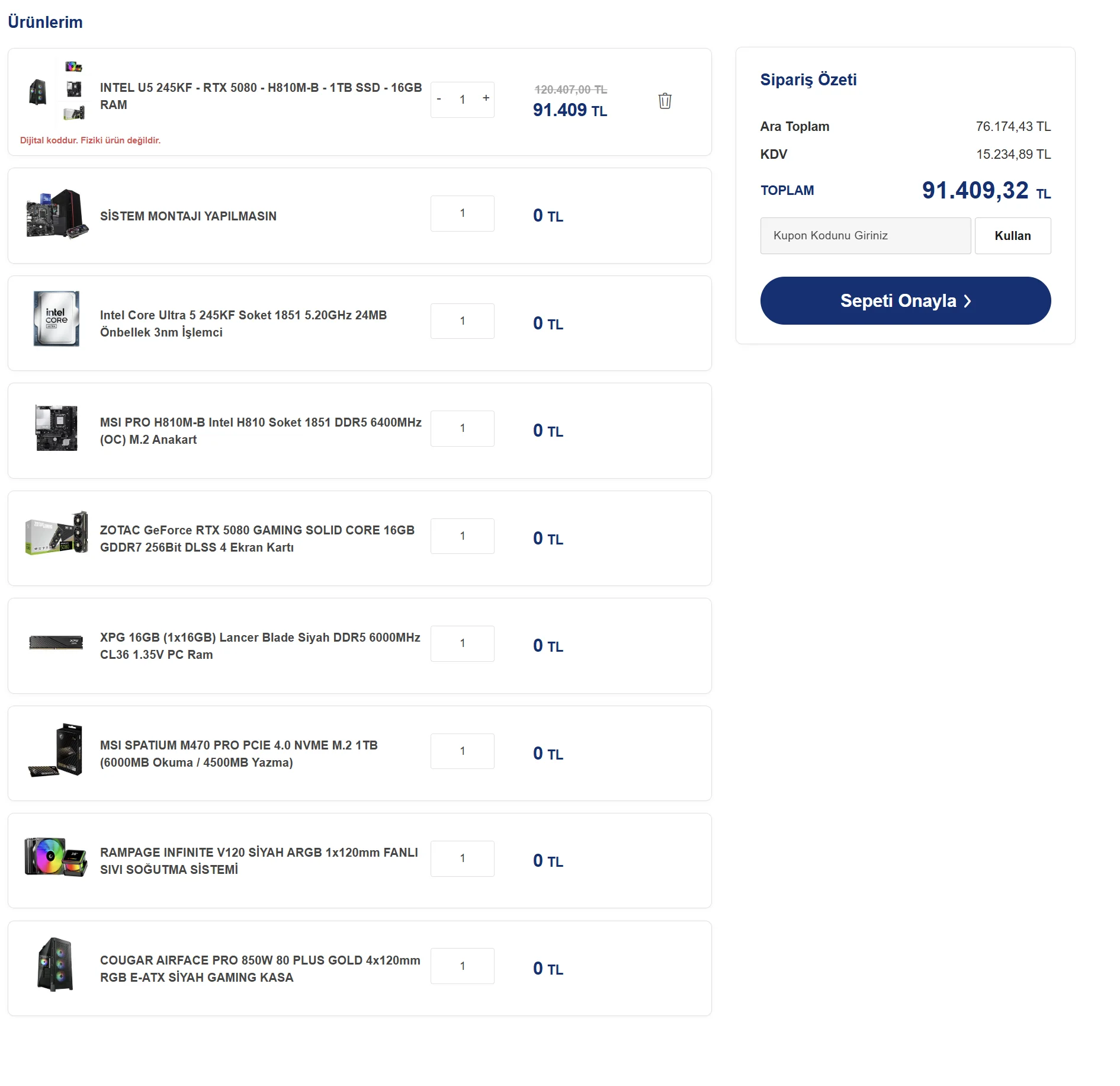Open the RAMPAGE INFINITE V120 cooler image

(56, 857)
